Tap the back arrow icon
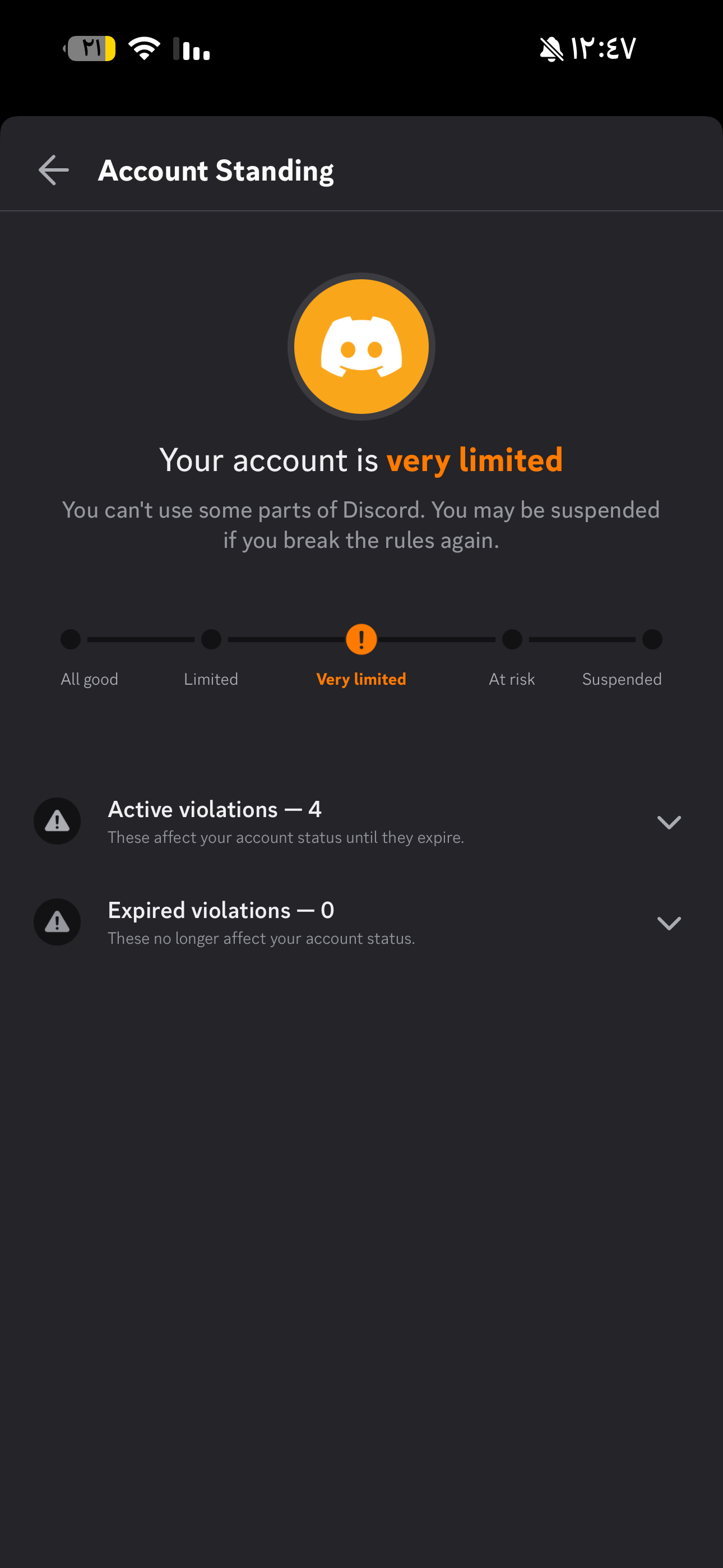 54,170
